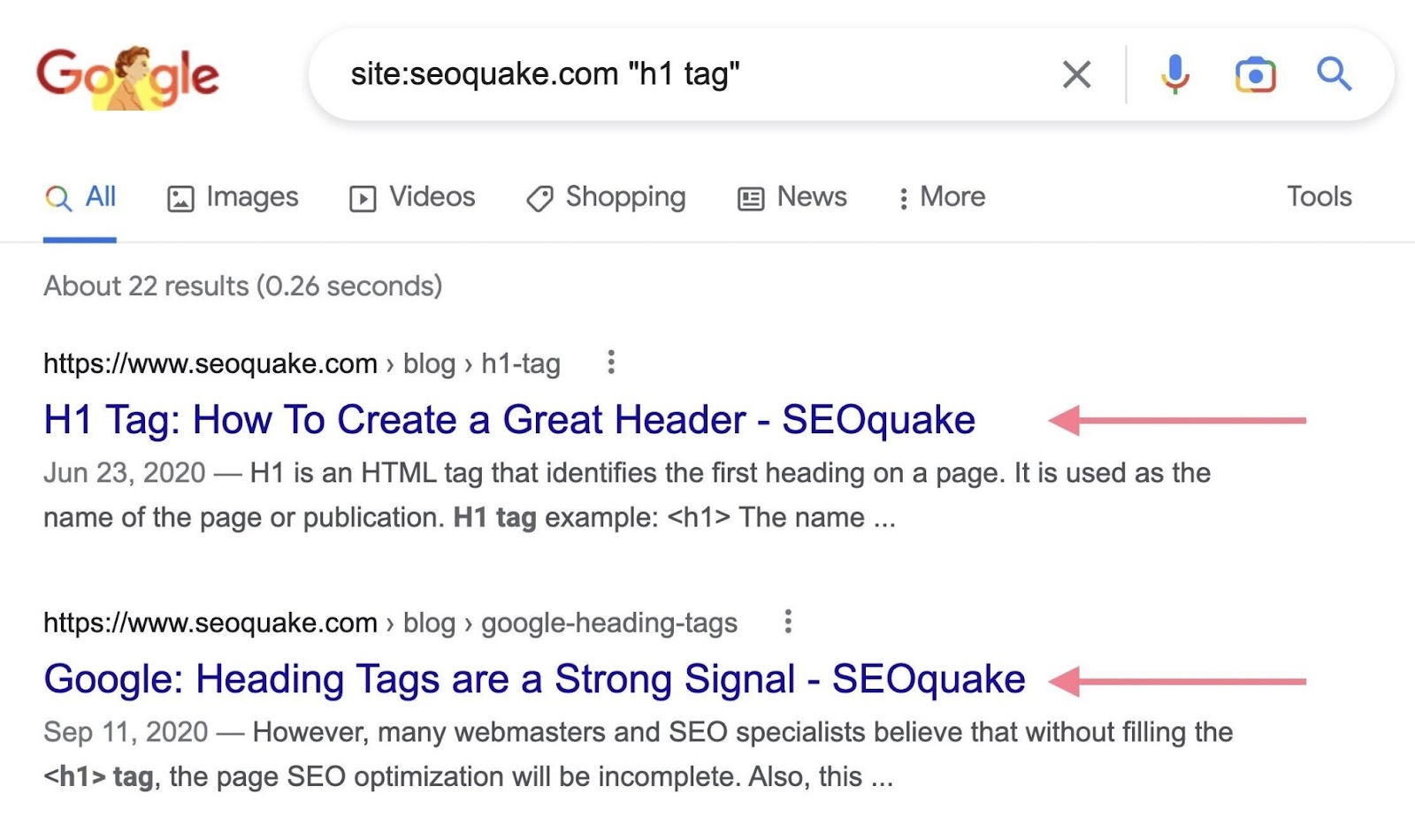
Task: Start a voice search with the microphone icon
Action: coord(1175,74)
